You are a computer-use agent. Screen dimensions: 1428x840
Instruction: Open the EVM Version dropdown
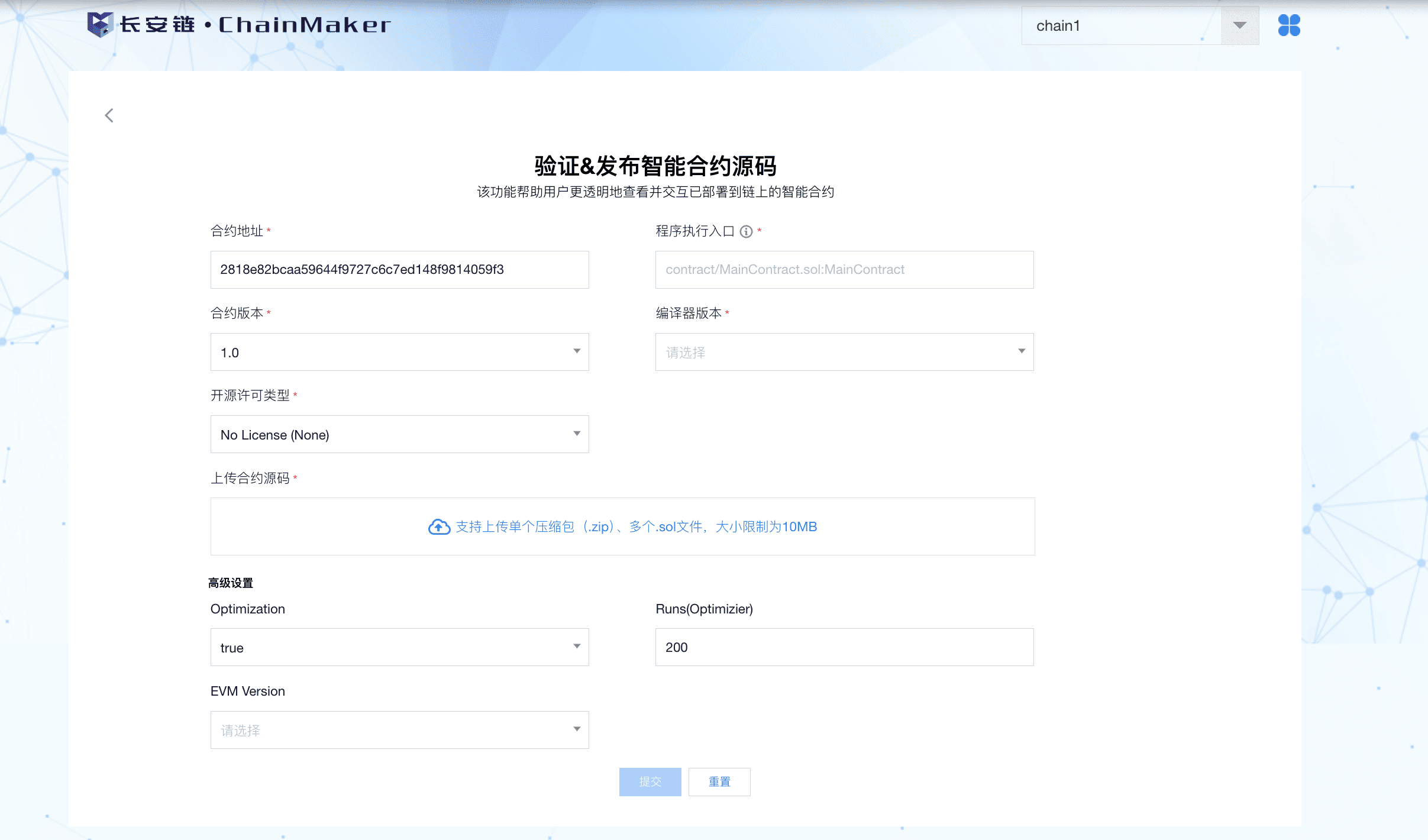[x=399, y=730]
